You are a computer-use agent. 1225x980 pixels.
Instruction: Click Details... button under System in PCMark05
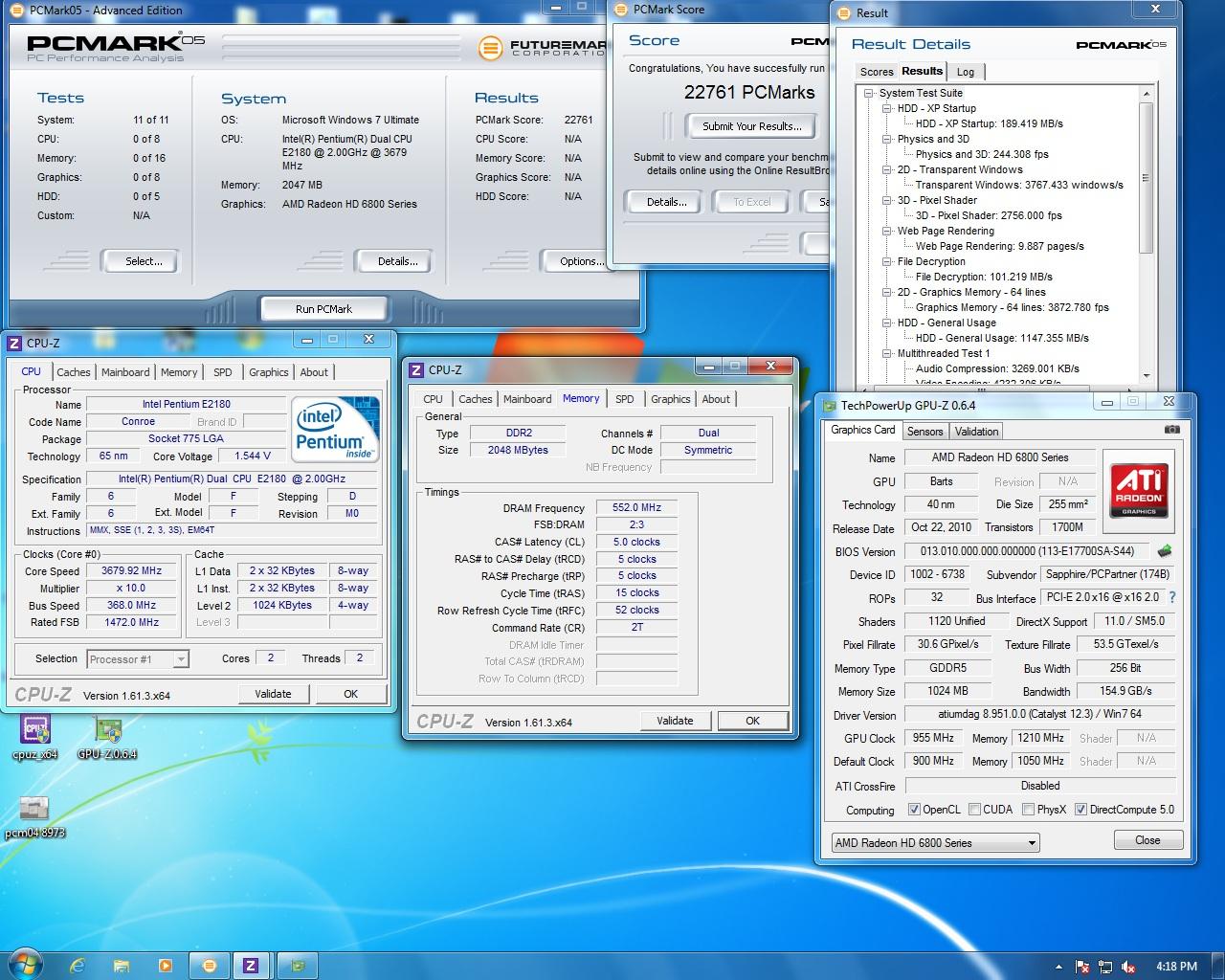pos(397,261)
